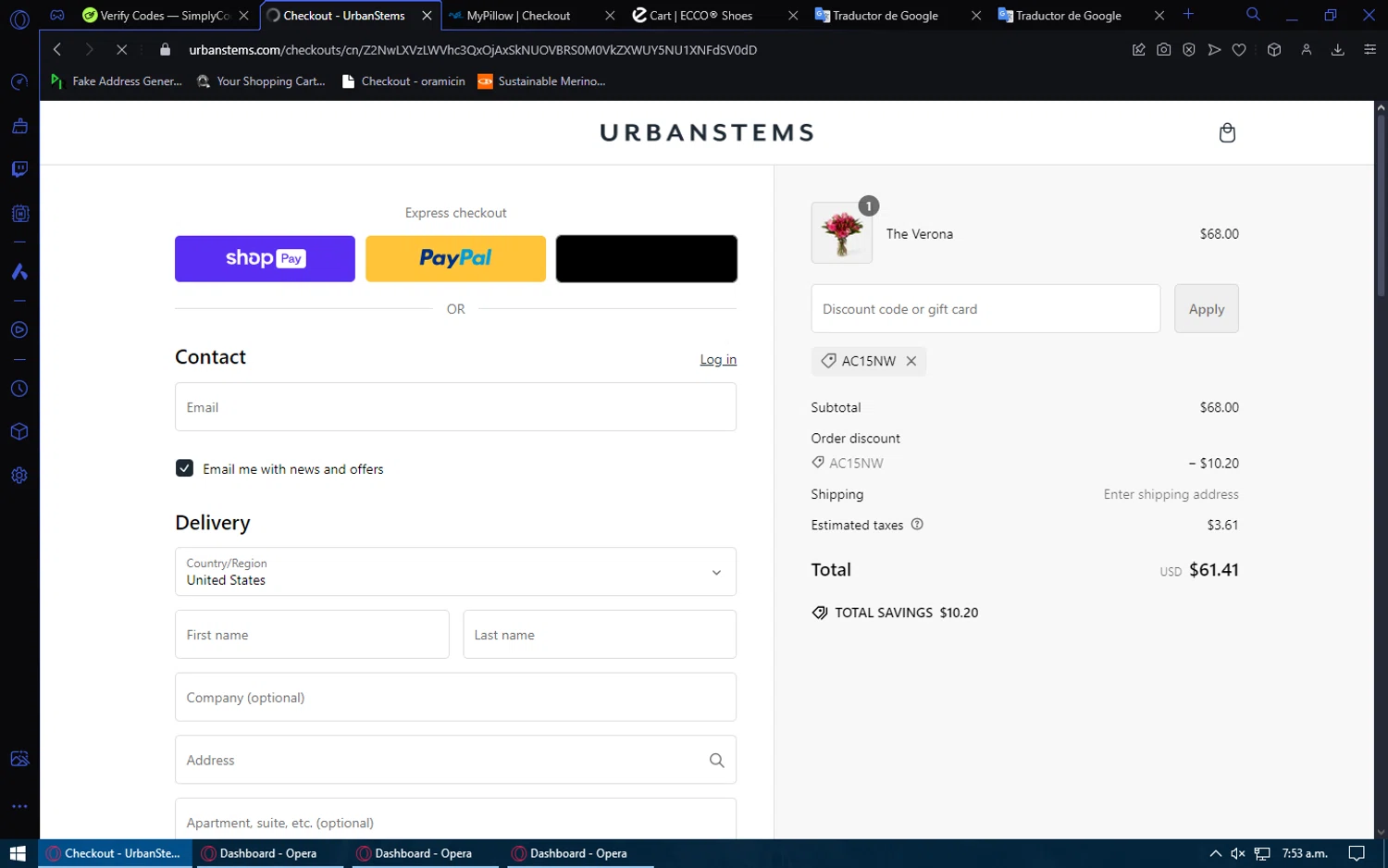Switch to last Traductor de Google tab
The image size is (1388, 868).
pos(1080,16)
